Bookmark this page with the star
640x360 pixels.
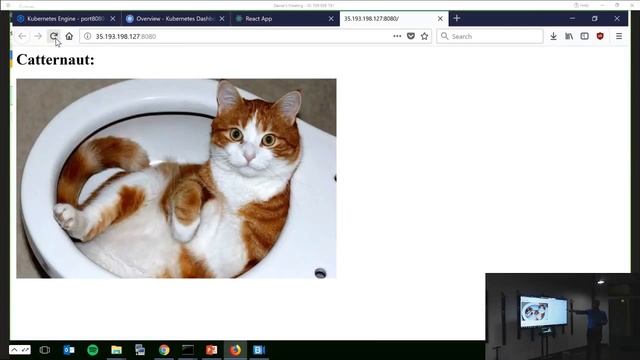click(424, 36)
